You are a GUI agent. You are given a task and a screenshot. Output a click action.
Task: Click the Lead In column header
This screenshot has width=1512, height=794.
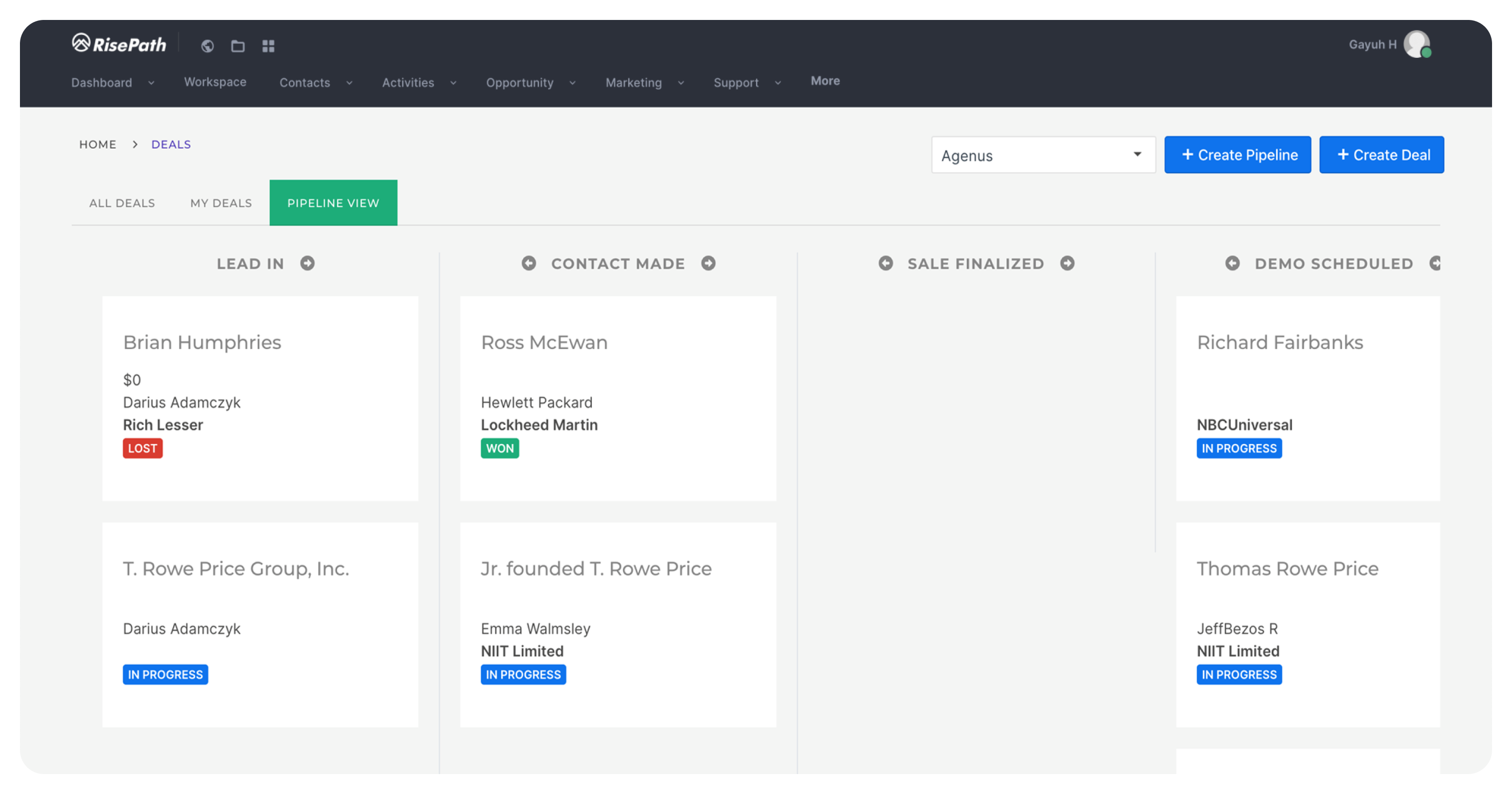[x=250, y=263]
